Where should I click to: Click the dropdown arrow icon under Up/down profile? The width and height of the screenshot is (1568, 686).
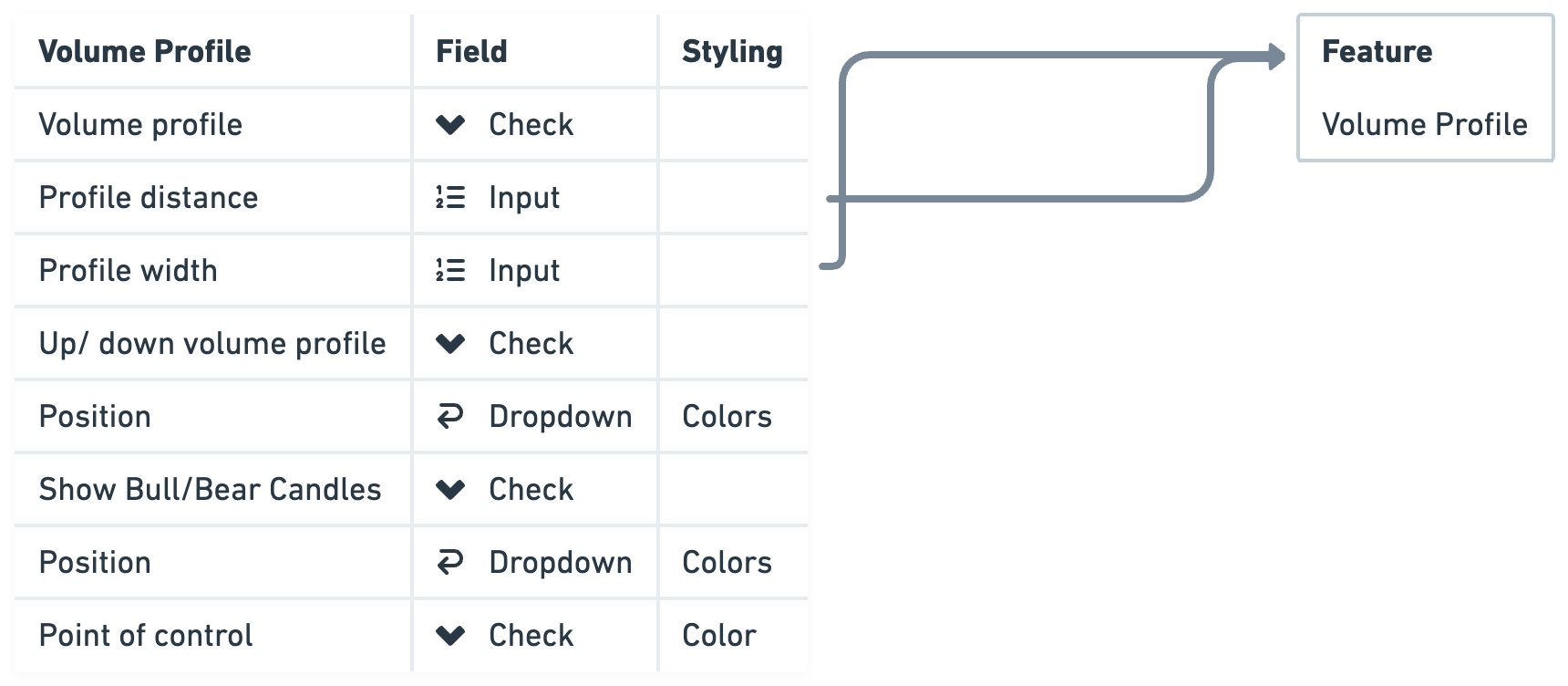point(450,416)
